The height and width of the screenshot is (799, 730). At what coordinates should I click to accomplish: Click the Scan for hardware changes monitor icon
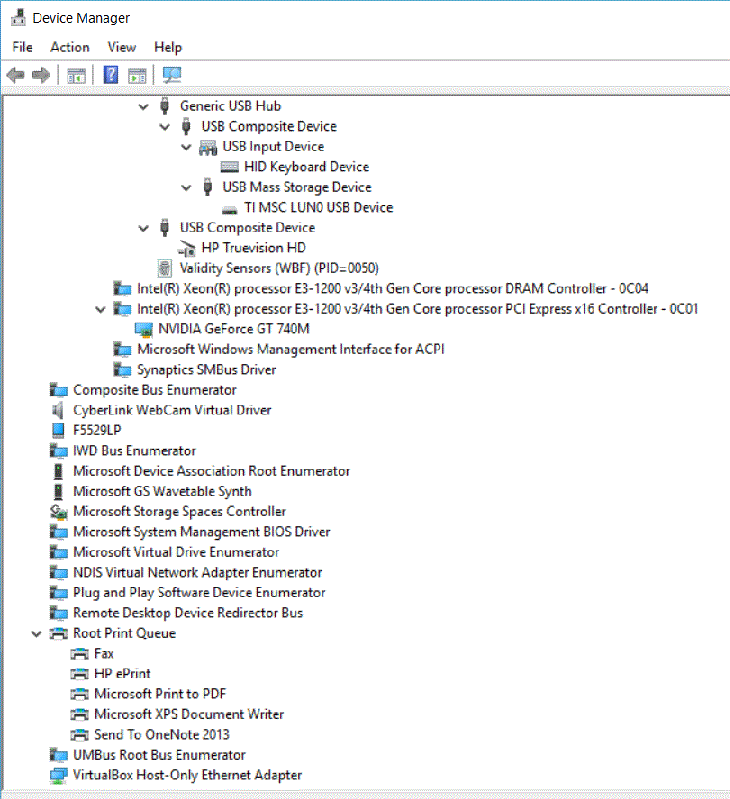(172, 75)
